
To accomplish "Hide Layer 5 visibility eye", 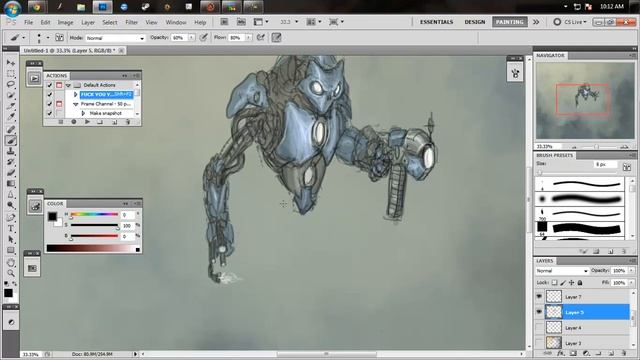I will pos(539,312).
